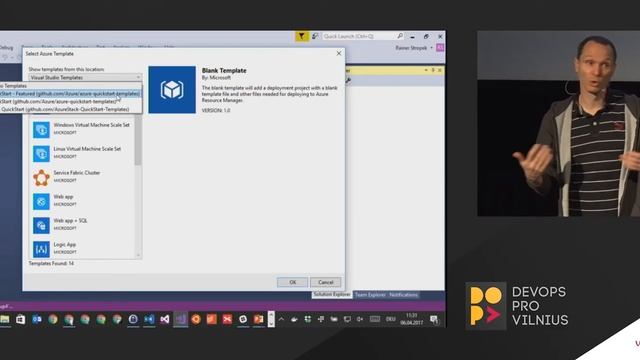Image resolution: width=640 pixels, height=360 pixels.
Task: Click the Quick Launch magnifier icon
Action: click(400, 36)
